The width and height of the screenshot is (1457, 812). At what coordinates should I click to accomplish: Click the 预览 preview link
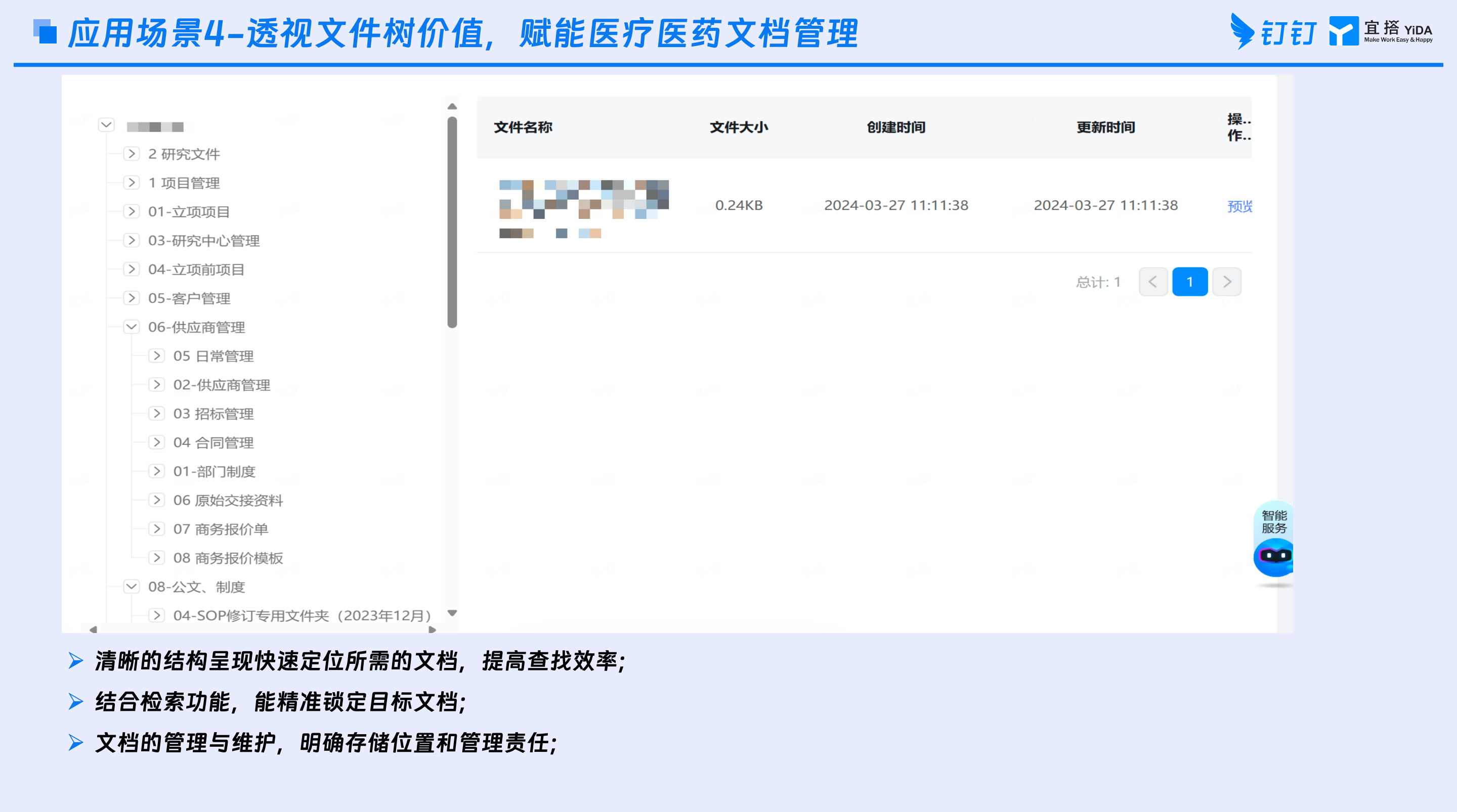point(1239,206)
